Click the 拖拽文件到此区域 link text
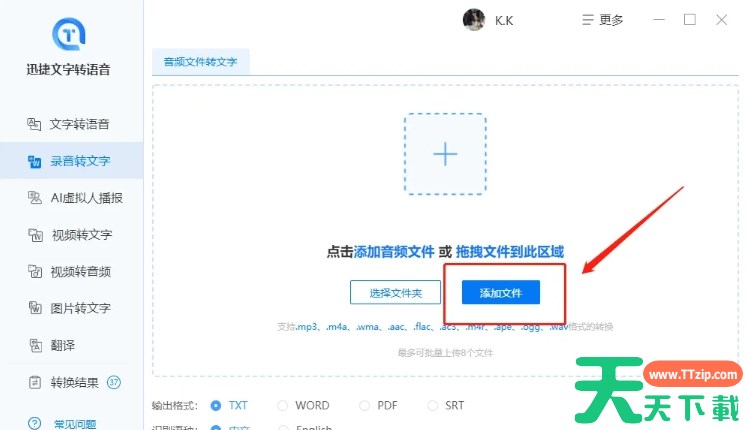 (510, 251)
